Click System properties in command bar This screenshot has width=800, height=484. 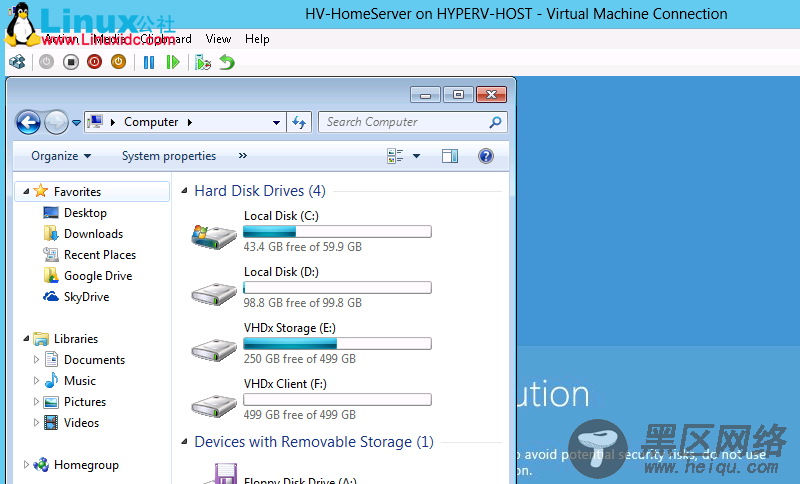(169, 156)
